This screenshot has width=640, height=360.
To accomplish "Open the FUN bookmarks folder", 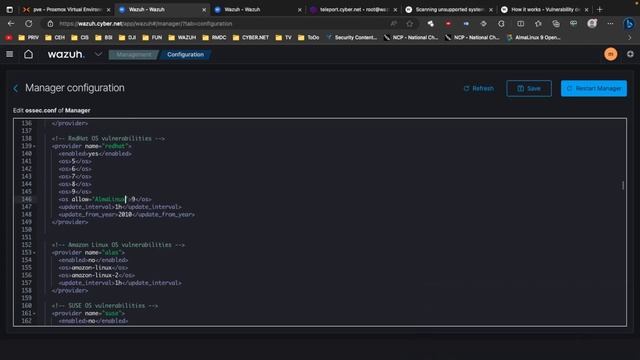I will coord(152,38).
